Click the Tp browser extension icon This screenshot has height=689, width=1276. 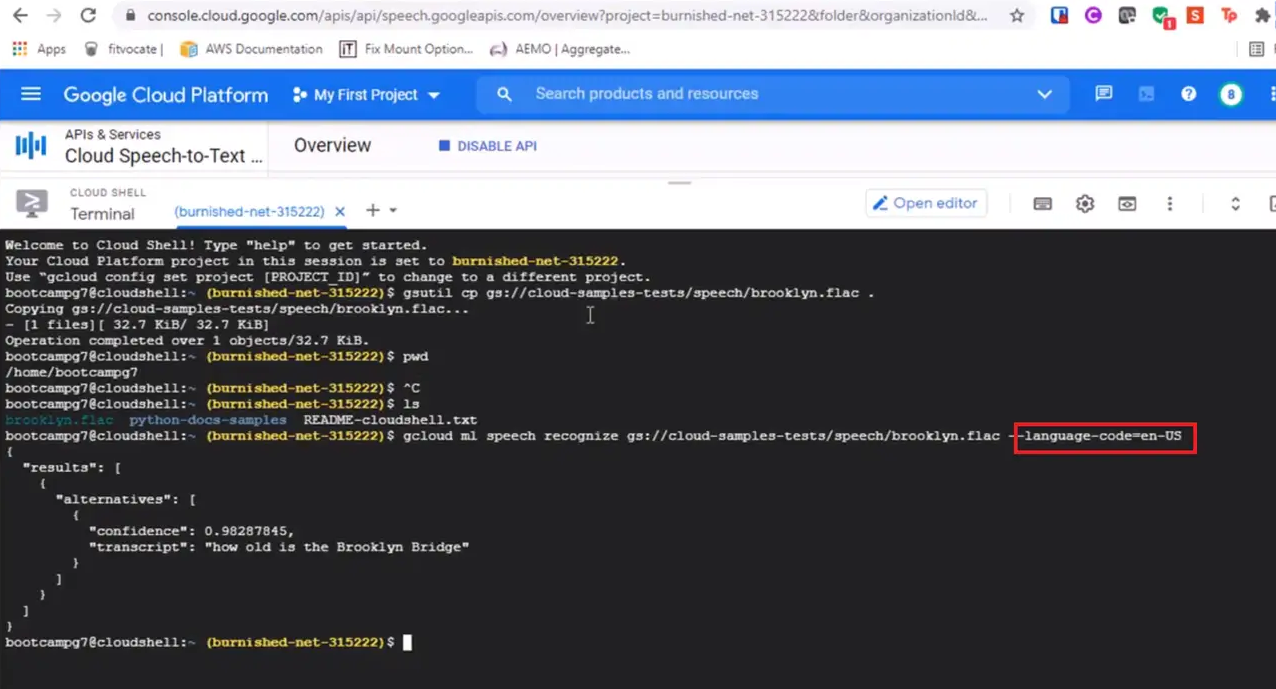1229,16
